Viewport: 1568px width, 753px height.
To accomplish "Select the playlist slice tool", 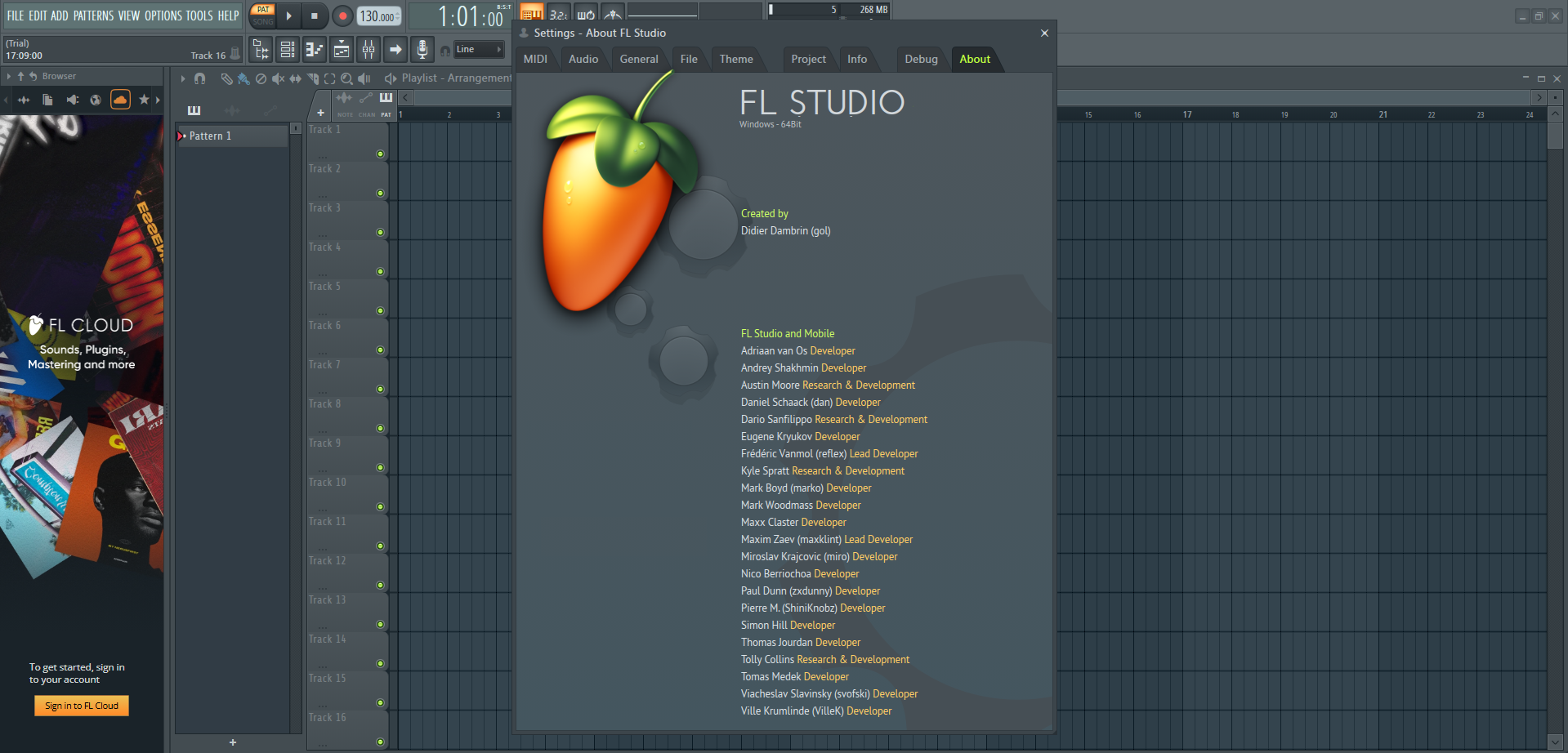I will pos(312,78).
